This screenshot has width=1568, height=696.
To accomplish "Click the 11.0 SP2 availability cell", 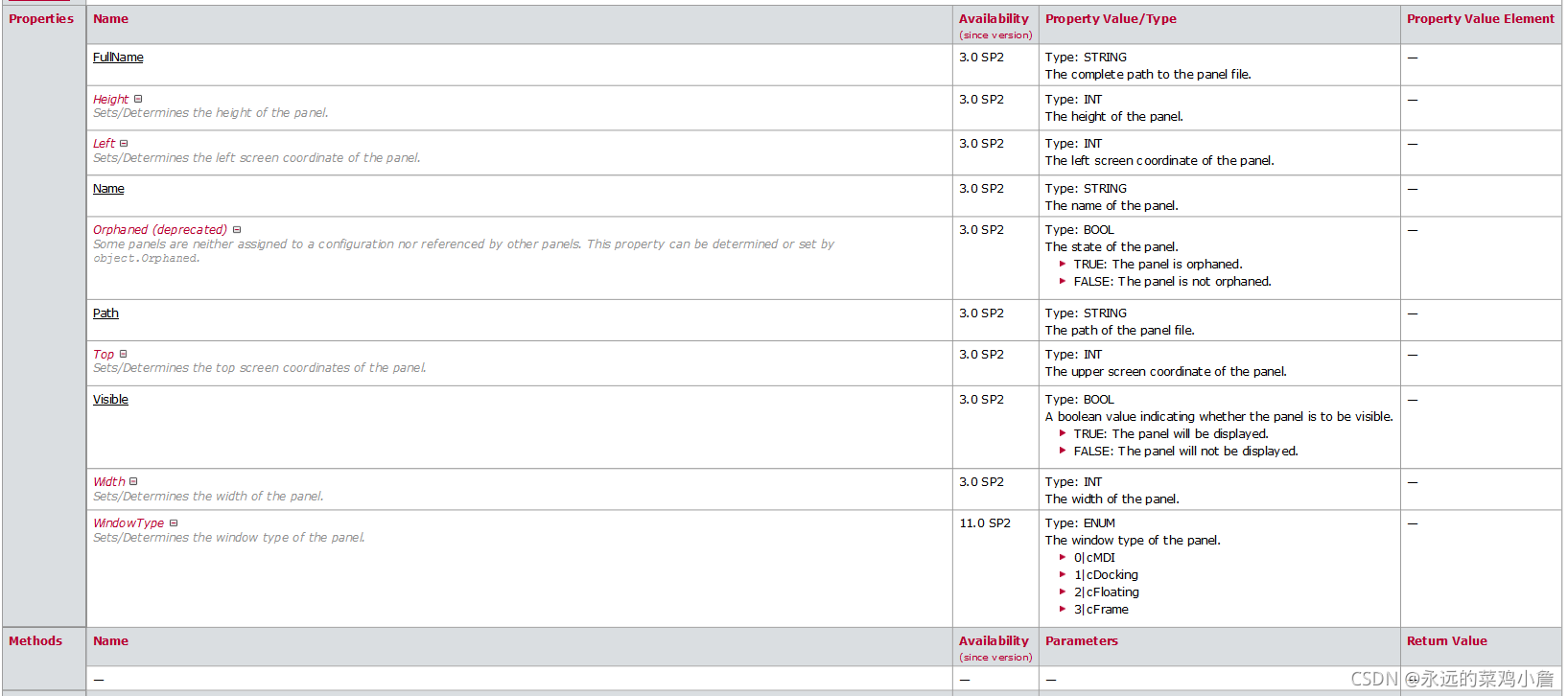I will 985,523.
